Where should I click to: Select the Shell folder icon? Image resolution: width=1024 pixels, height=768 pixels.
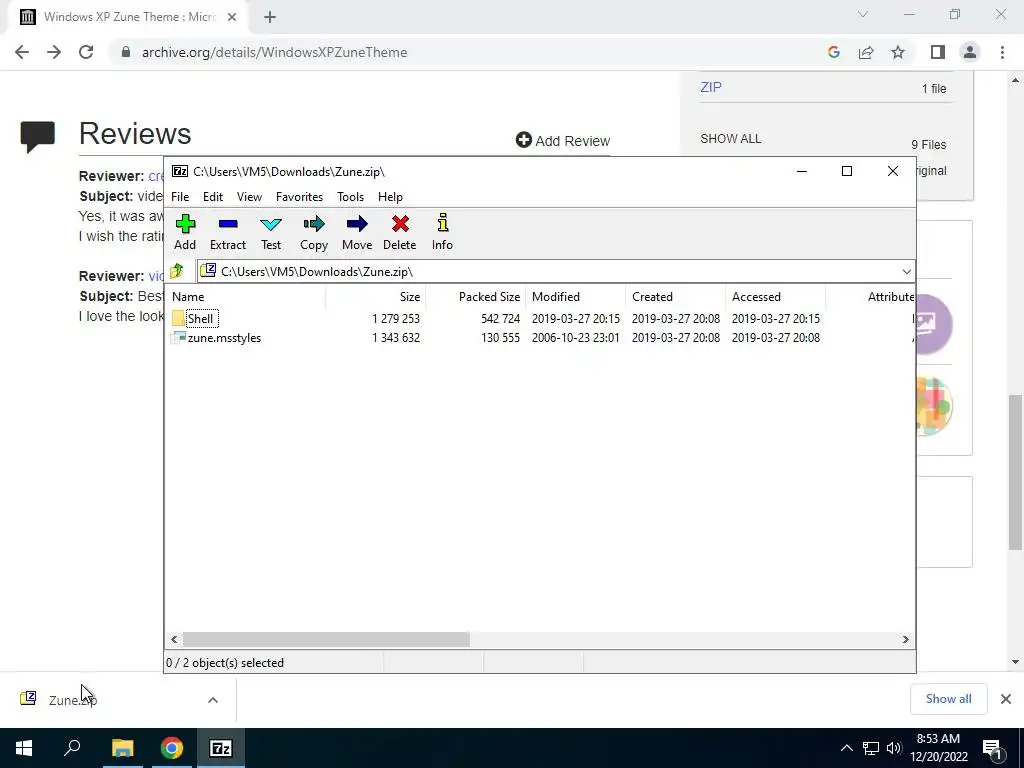(178, 319)
